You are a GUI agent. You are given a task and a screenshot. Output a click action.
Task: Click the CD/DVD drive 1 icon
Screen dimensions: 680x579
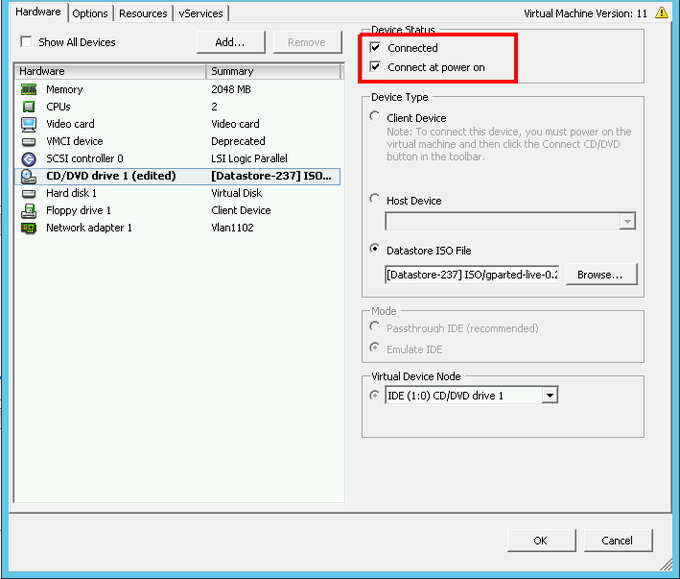29,176
